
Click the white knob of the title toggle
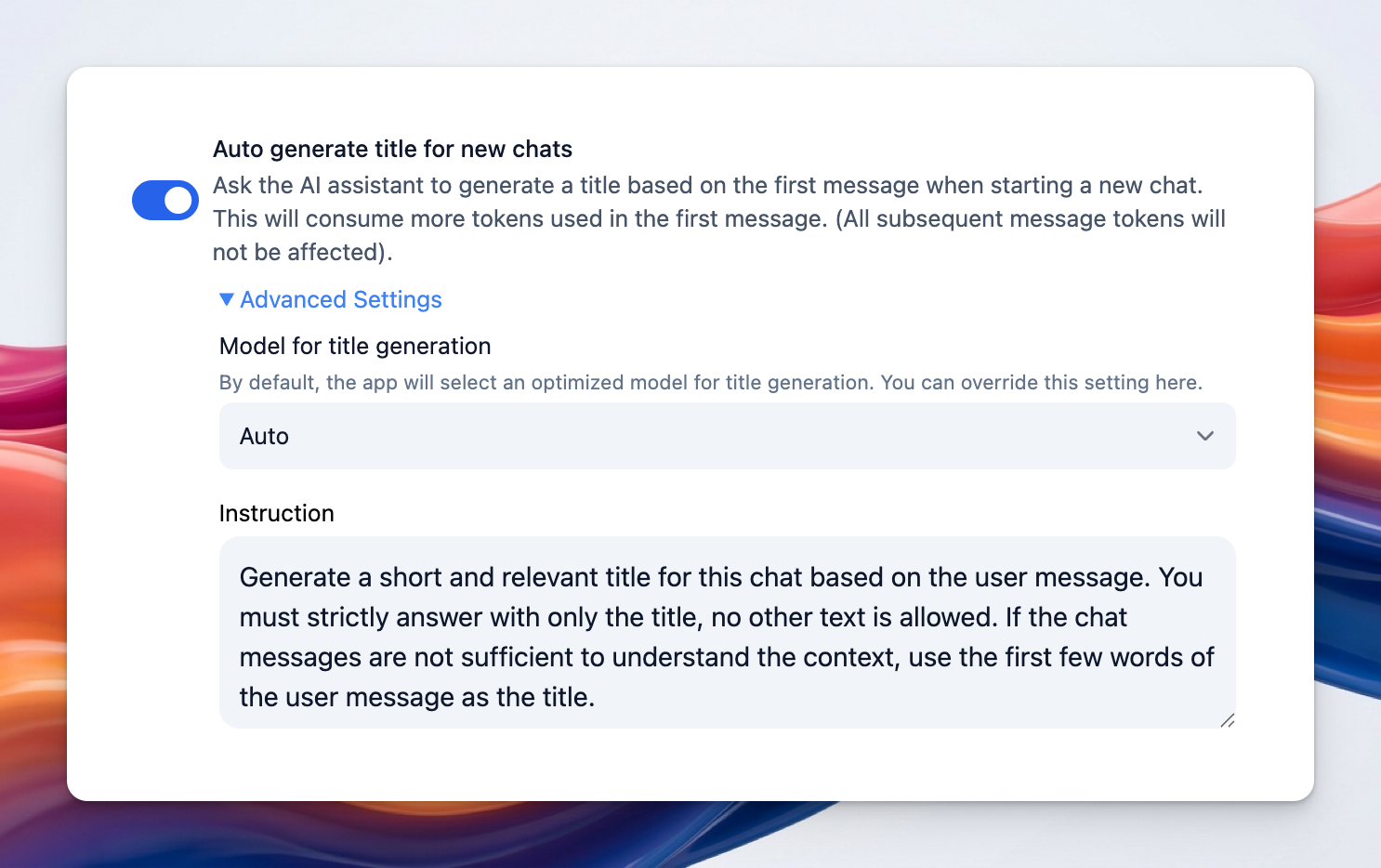click(178, 201)
